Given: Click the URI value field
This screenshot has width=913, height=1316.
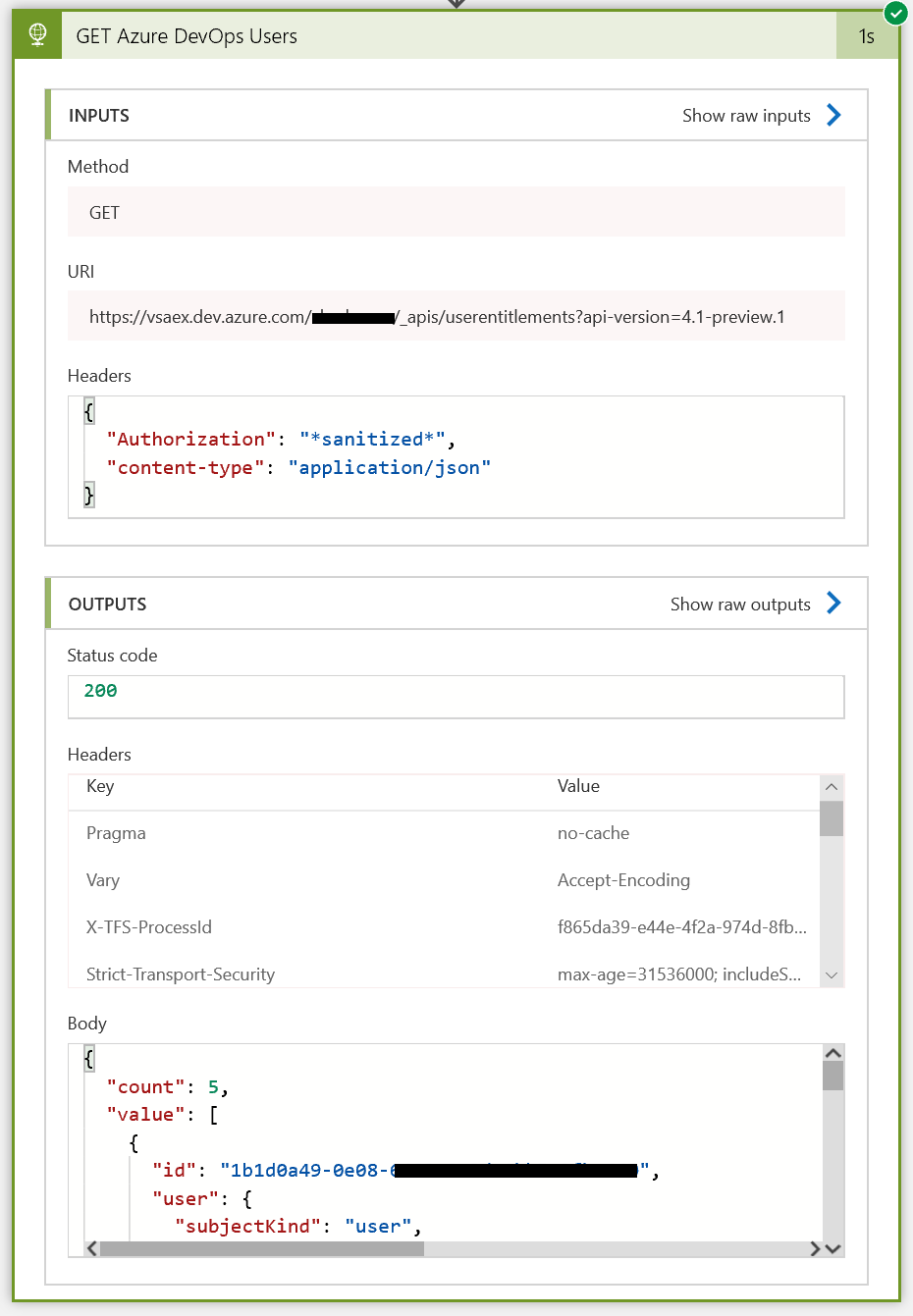Looking at the screenshot, I should coord(456,316).
